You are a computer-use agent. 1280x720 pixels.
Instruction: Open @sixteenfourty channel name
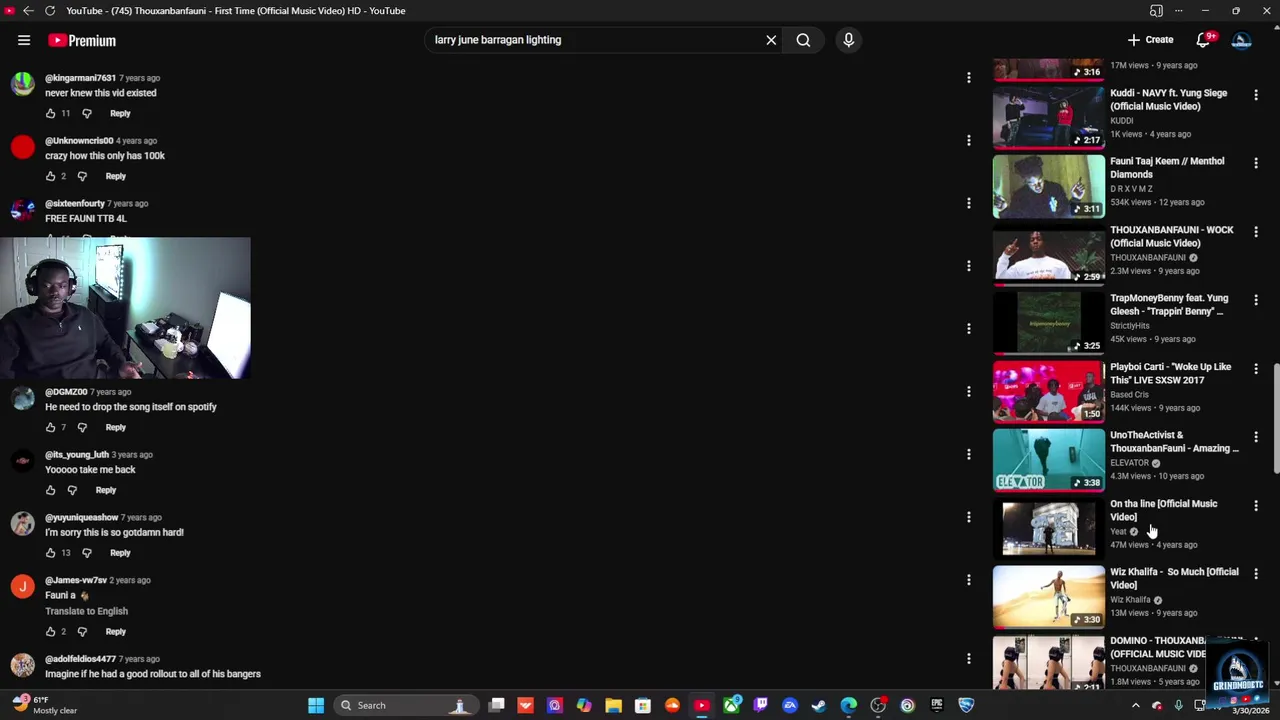(75, 203)
